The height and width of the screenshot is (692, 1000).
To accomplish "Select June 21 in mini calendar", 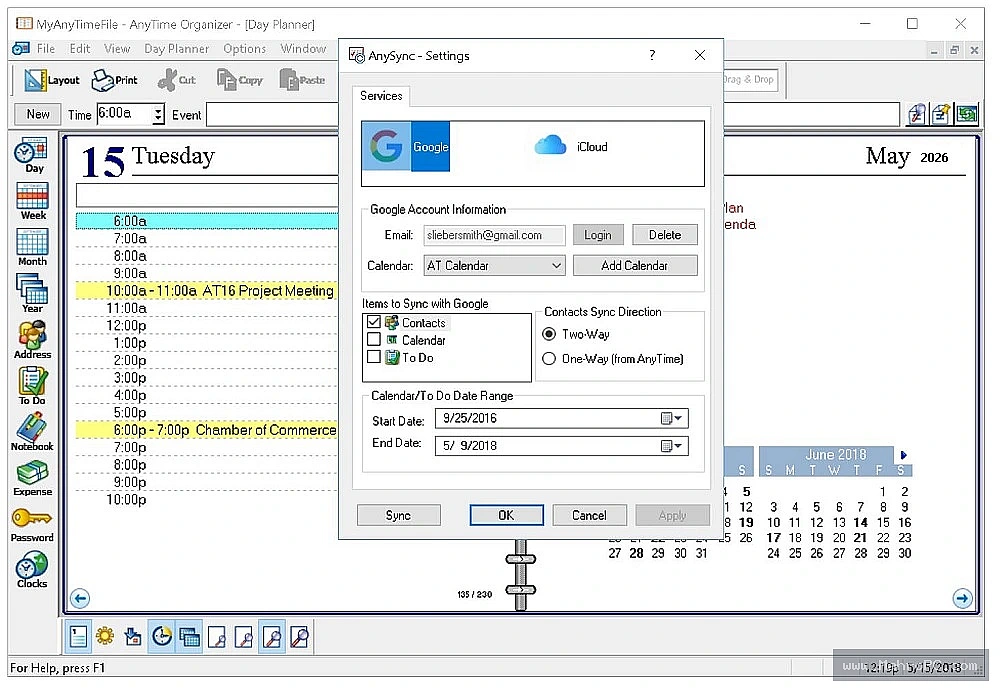I will 860,538.
